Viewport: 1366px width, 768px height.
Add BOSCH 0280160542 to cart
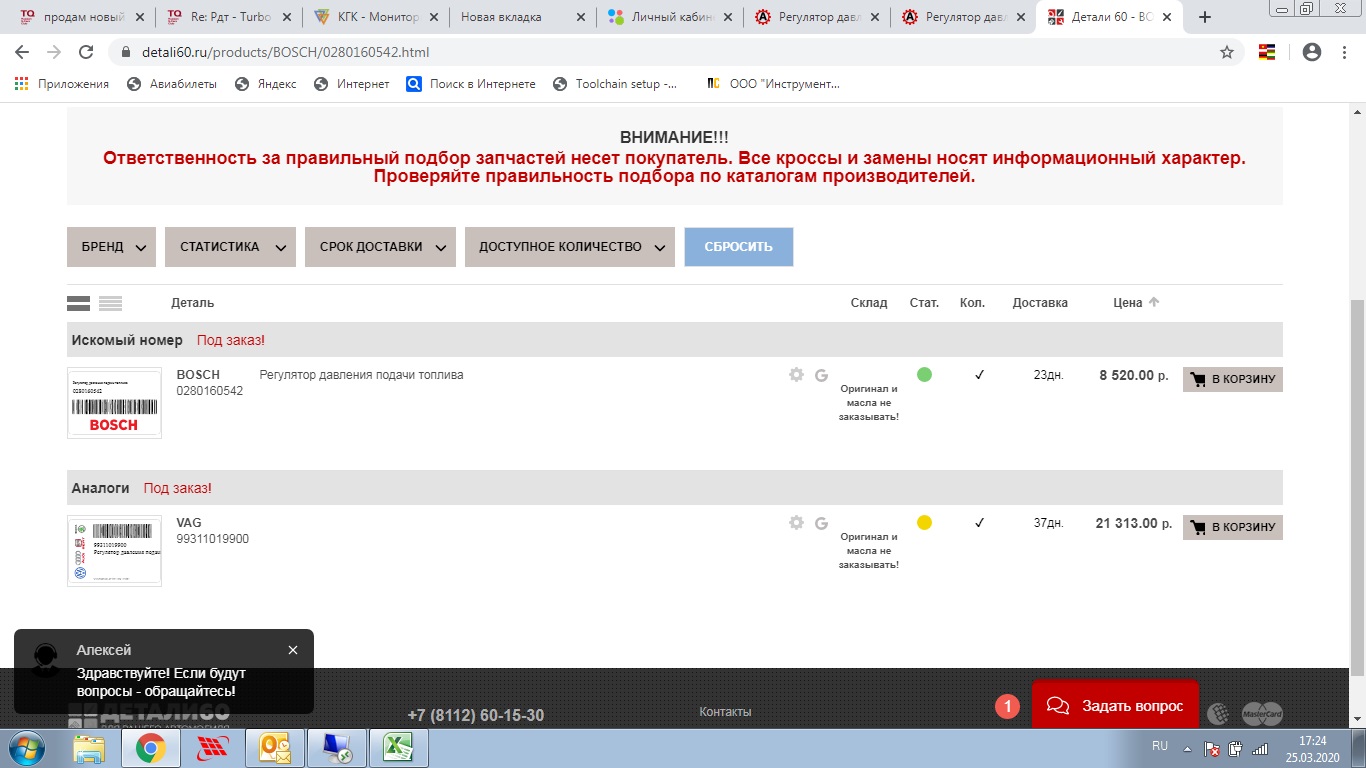(1232, 379)
